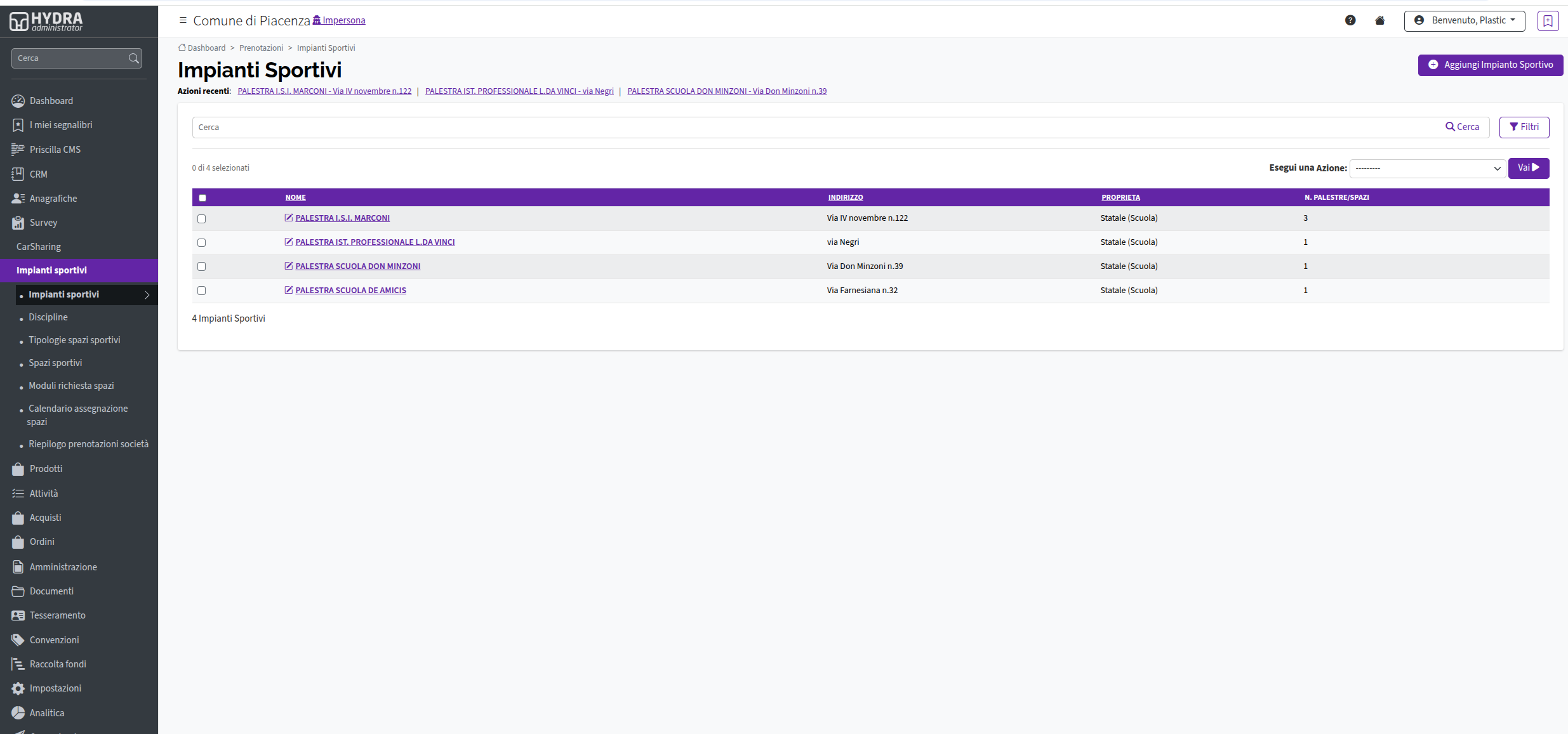1568x734 pixels.
Task: Tick the checkbox for PALESTRA I.S.I. MARCONI row
Action: 202,218
